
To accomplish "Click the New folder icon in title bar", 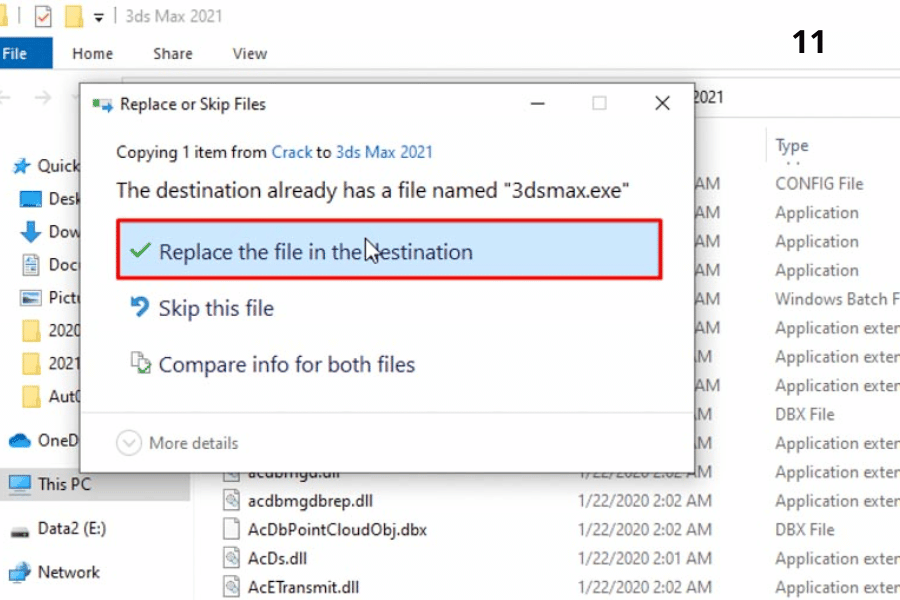I will [x=73, y=17].
